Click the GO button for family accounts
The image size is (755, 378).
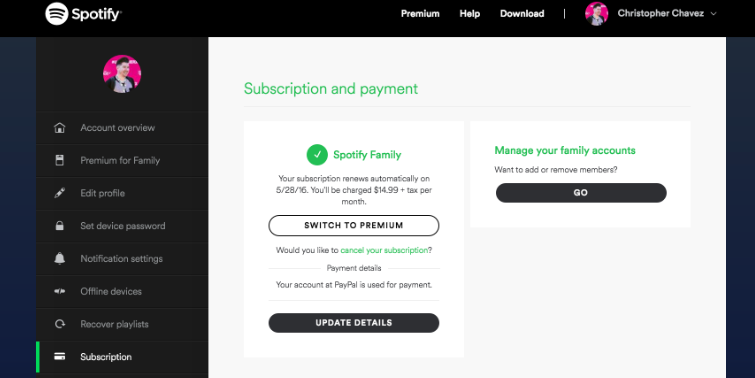click(x=581, y=193)
